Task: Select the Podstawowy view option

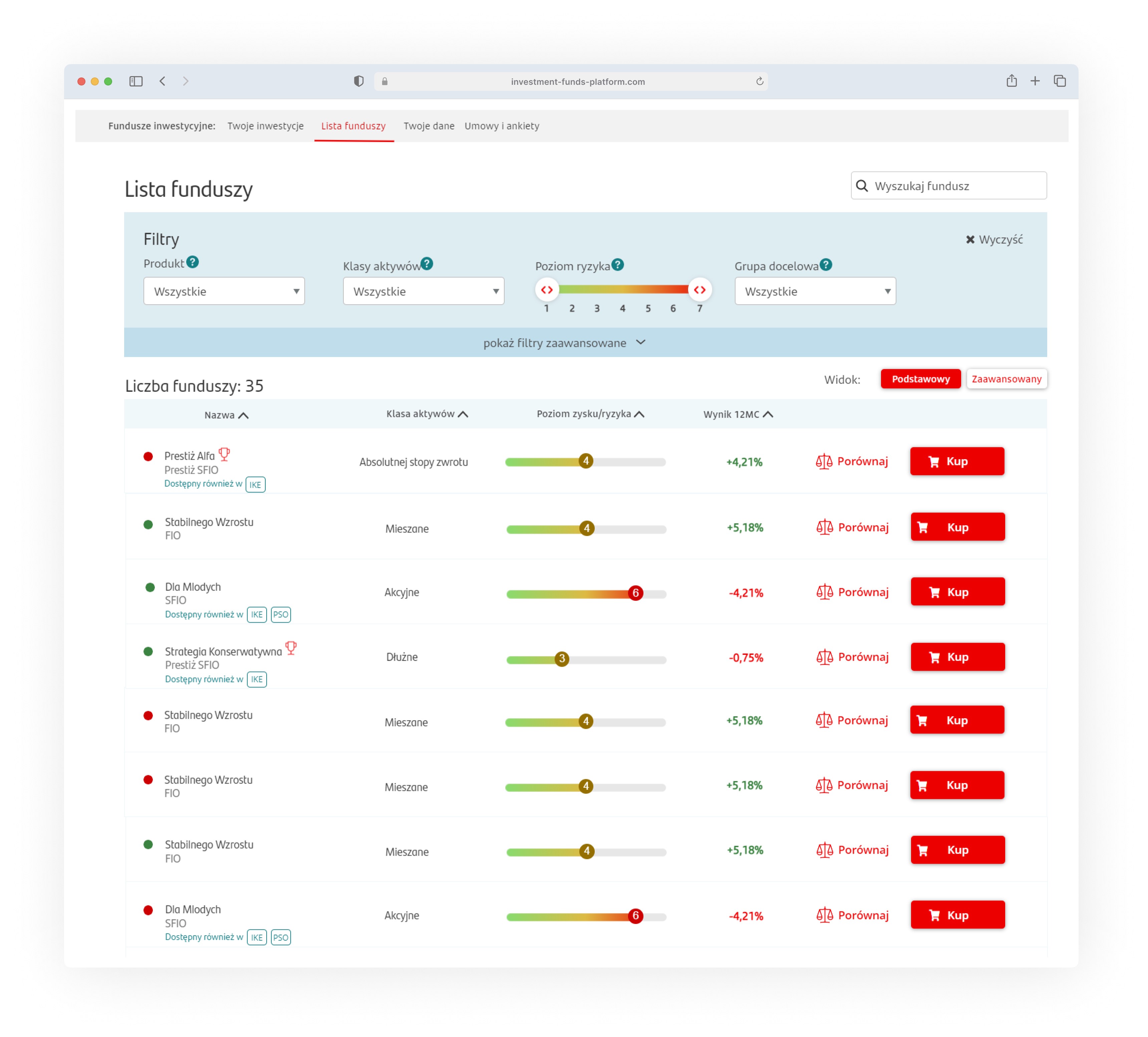Action: click(920, 378)
